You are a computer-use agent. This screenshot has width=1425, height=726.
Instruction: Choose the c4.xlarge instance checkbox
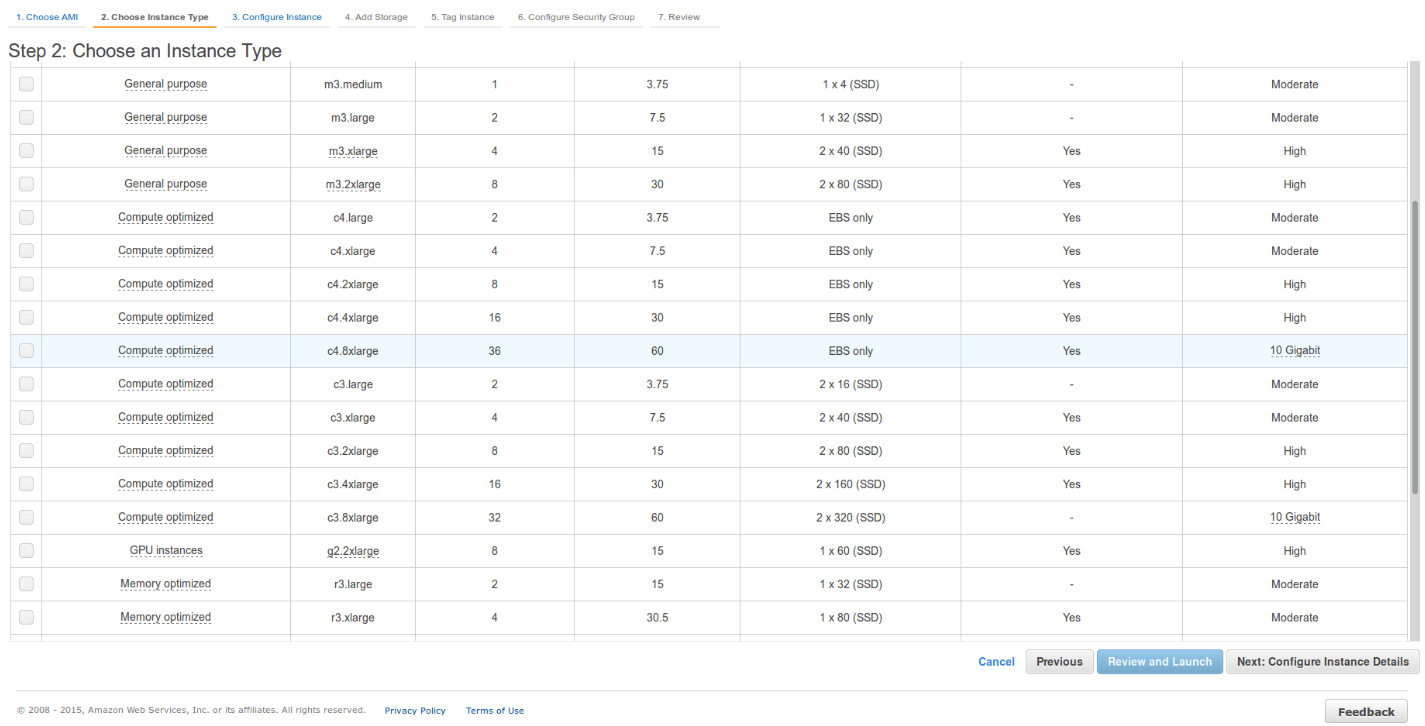(x=26, y=251)
